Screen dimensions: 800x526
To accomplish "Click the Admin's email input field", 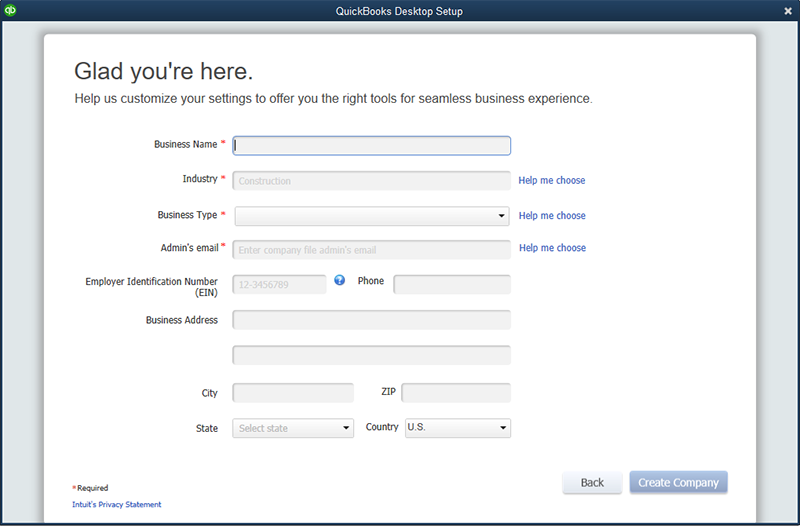I will tap(371, 250).
